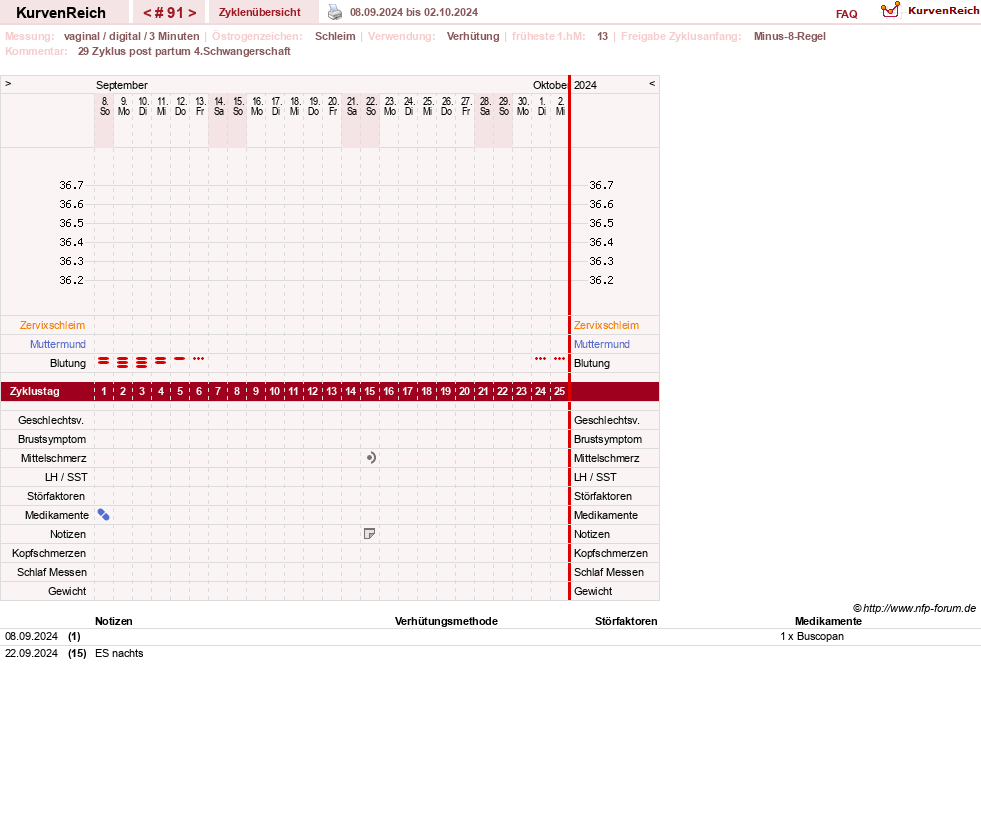The image size is (981, 820).
Task: Click the left Medikamente row label
Action: 57,515
